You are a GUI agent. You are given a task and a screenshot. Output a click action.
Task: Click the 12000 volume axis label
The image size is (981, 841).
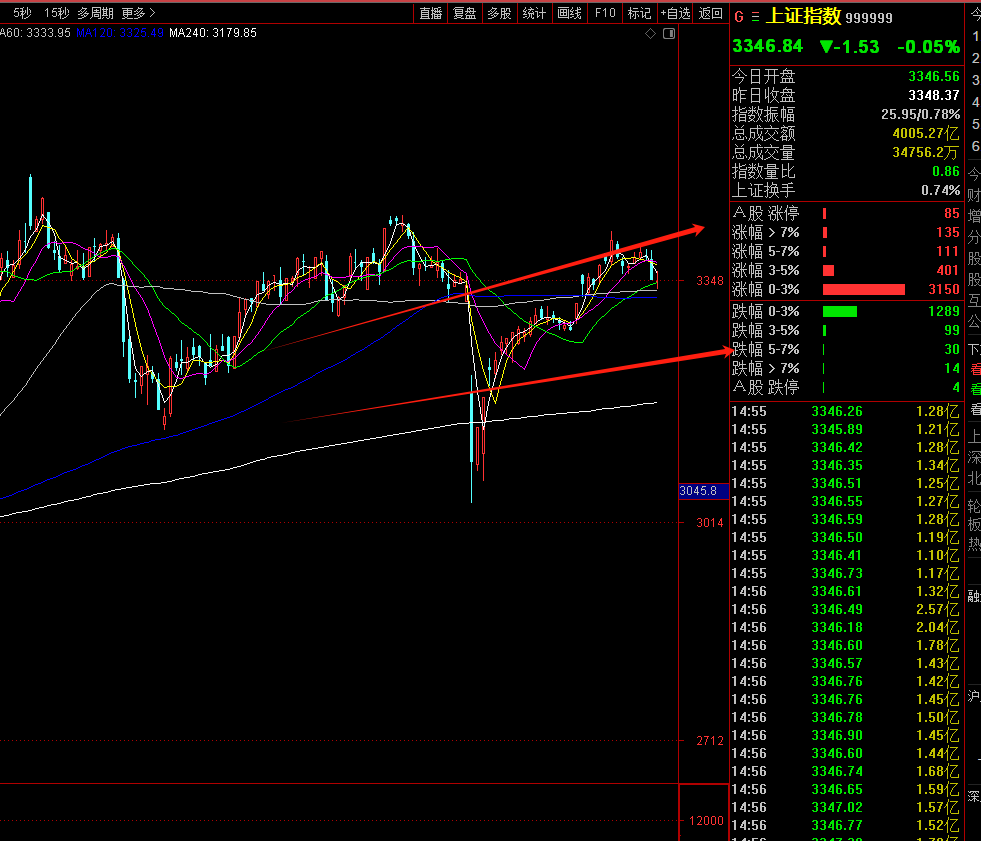point(706,820)
